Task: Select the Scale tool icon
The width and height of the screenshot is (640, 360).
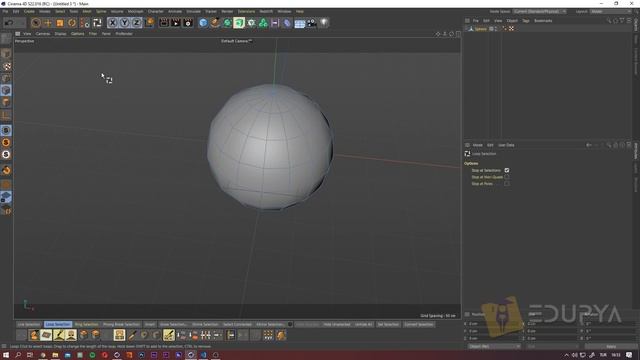Action: click(x=60, y=23)
